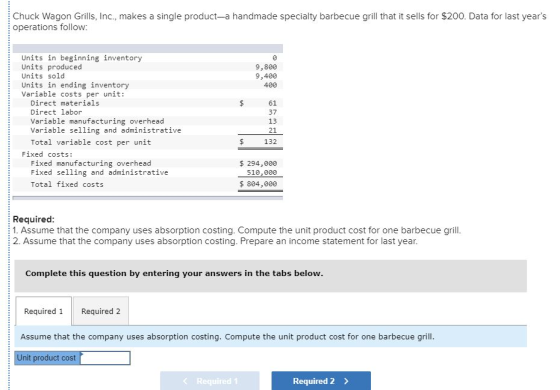Click the Fixed selling and administrative amount 510,000
The image size is (560, 390).
[262, 172]
